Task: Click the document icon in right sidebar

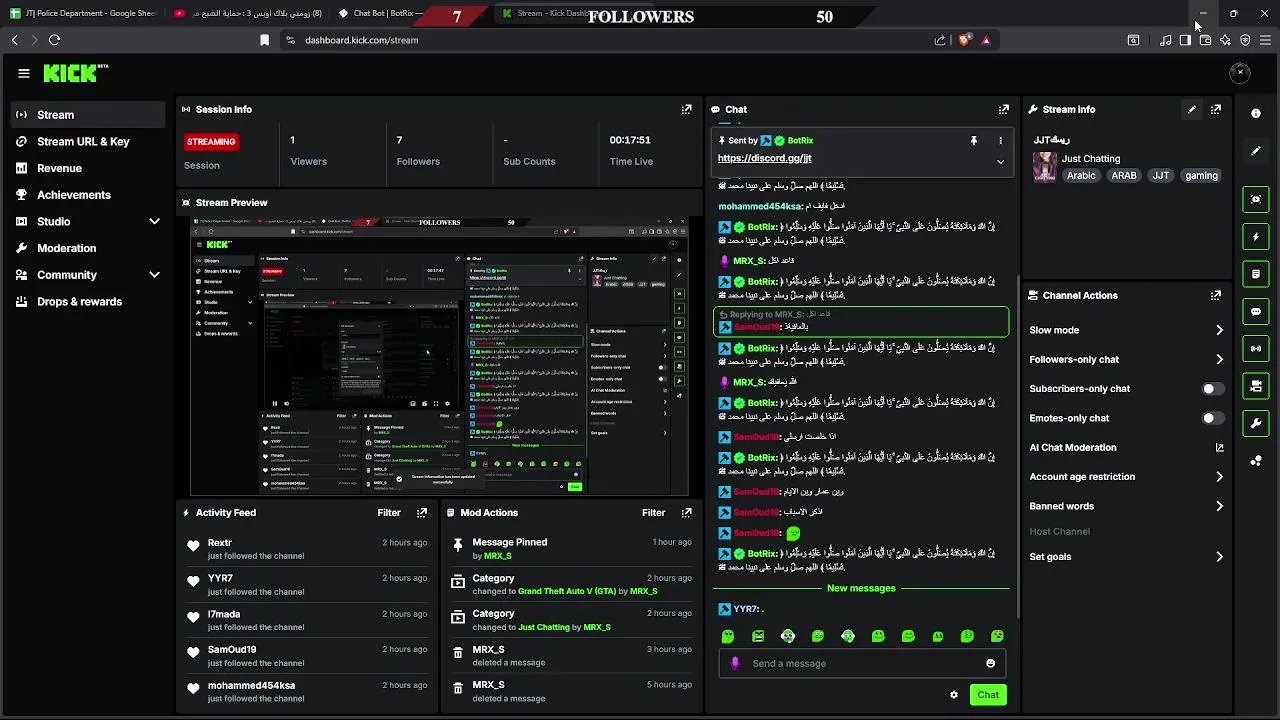Action: click(1256, 273)
